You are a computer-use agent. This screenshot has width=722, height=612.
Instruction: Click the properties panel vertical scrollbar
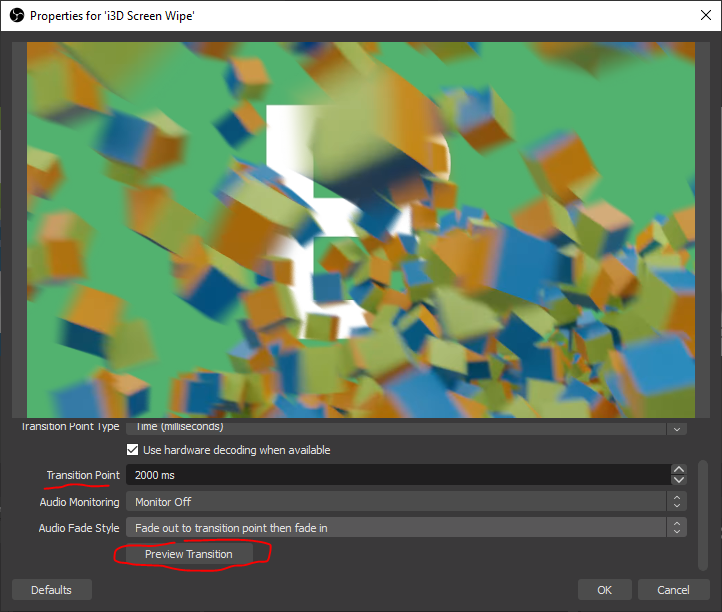pos(703,515)
